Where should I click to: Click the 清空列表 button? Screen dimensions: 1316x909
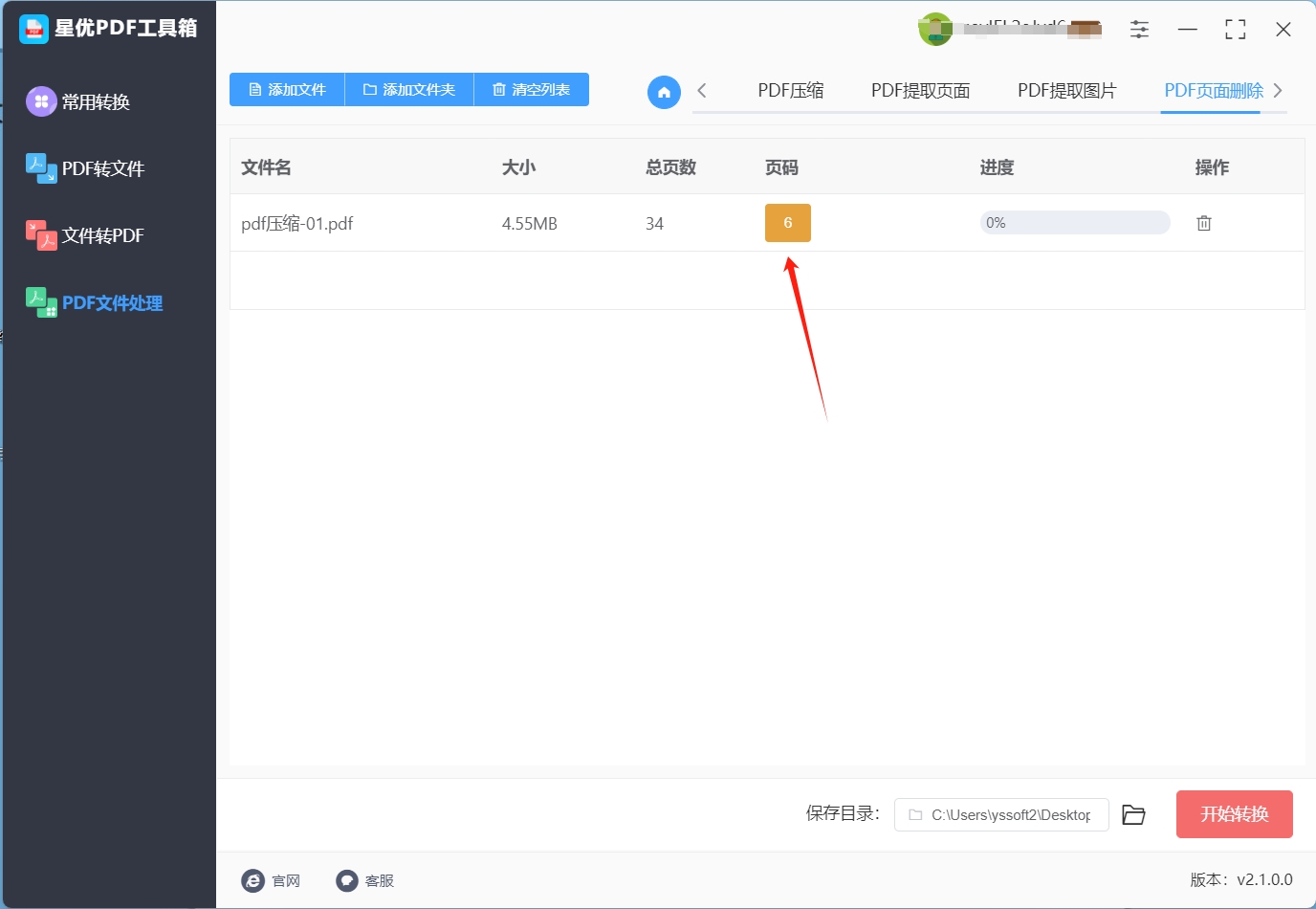(x=532, y=89)
